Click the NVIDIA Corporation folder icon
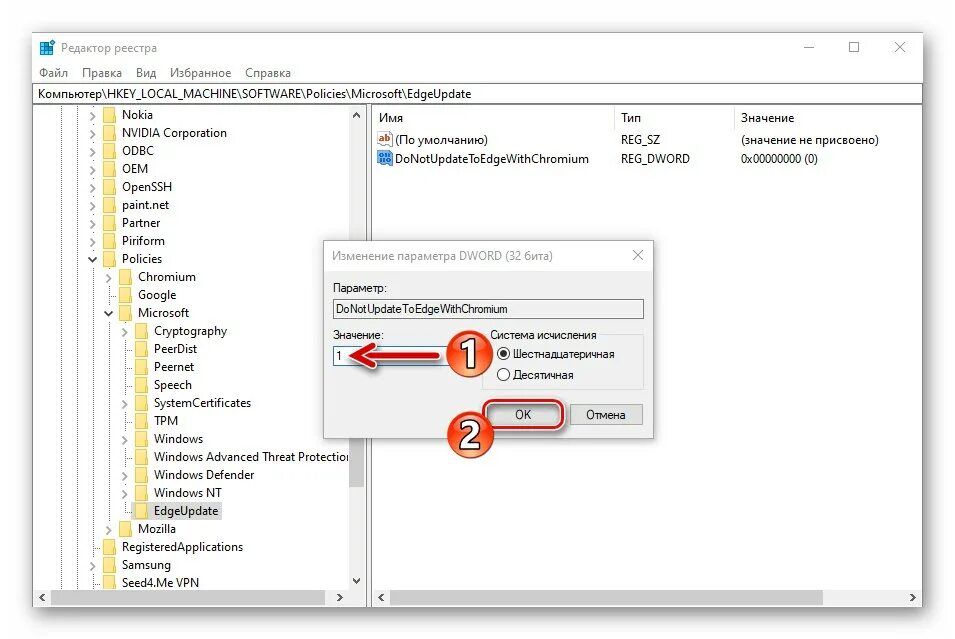955x639 pixels. pyautogui.click(x=110, y=133)
